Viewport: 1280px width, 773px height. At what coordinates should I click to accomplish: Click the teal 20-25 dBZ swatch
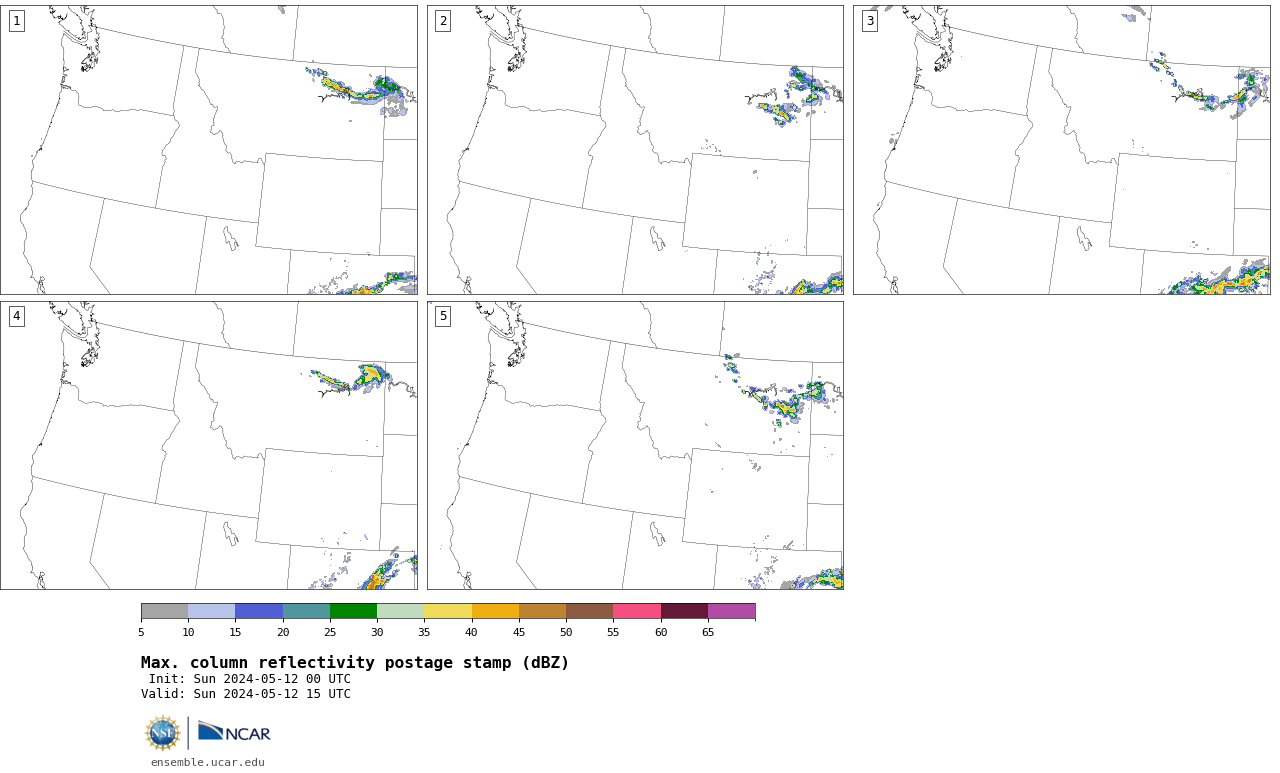click(306, 611)
